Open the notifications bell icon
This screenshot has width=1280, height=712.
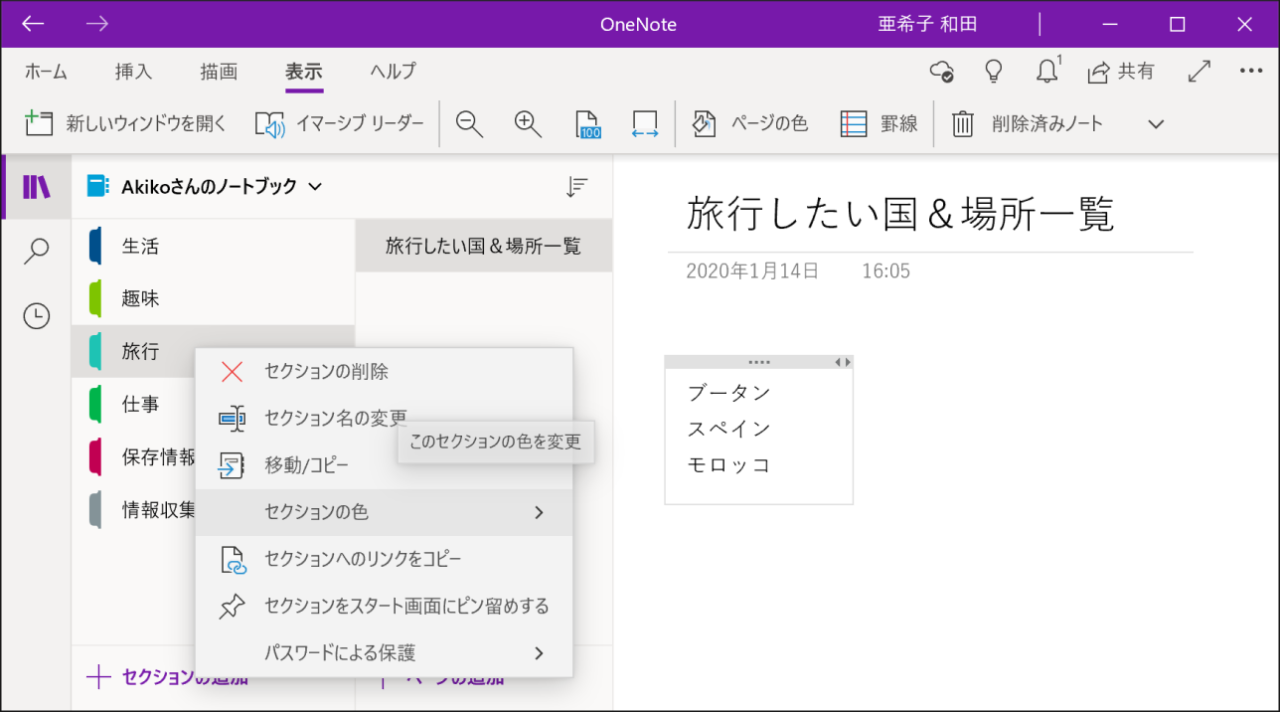(1047, 72)
